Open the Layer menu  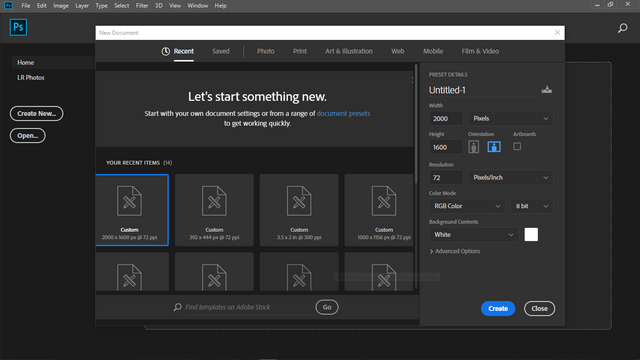point(82,6)
